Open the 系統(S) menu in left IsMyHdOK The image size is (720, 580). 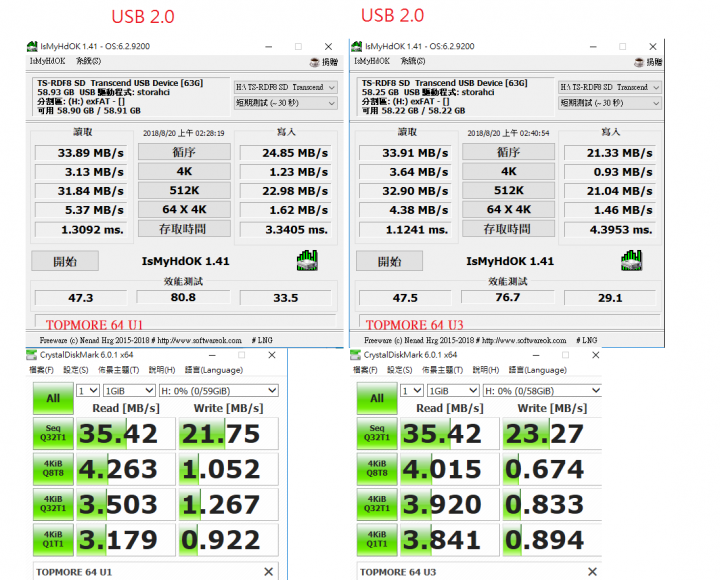click(88, 61)
